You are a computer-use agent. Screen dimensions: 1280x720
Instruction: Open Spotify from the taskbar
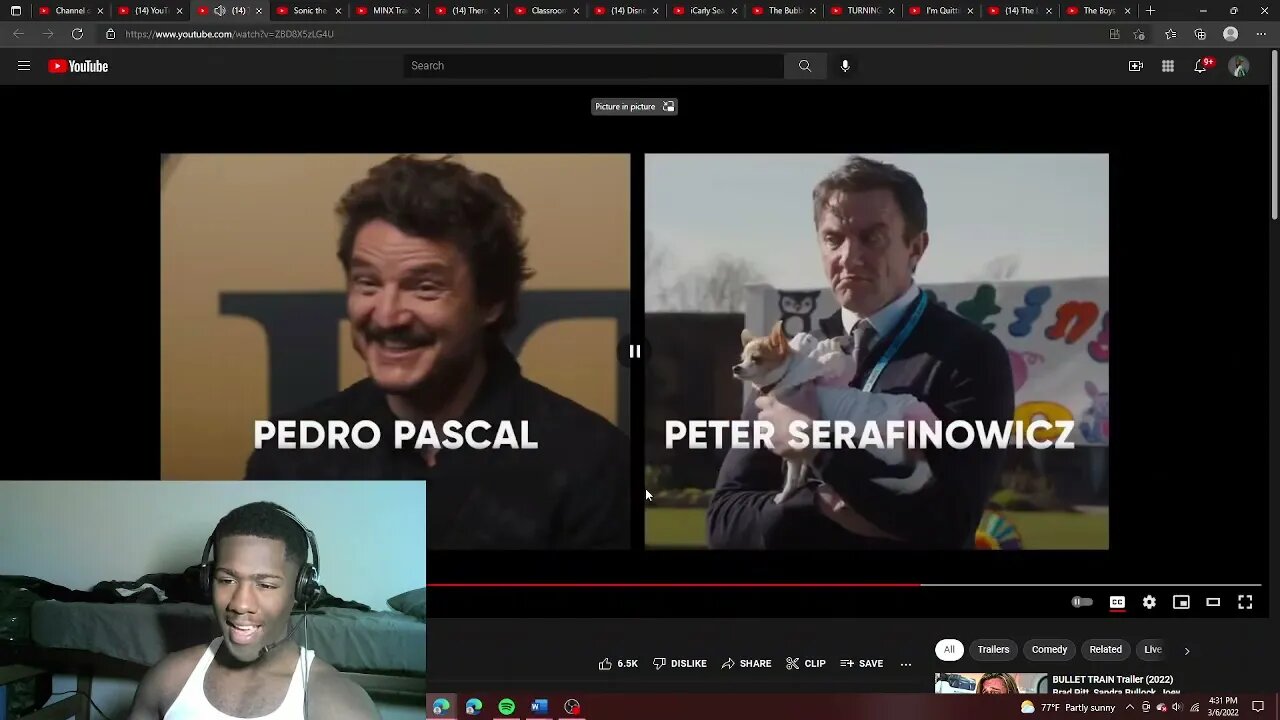(507, 707)
